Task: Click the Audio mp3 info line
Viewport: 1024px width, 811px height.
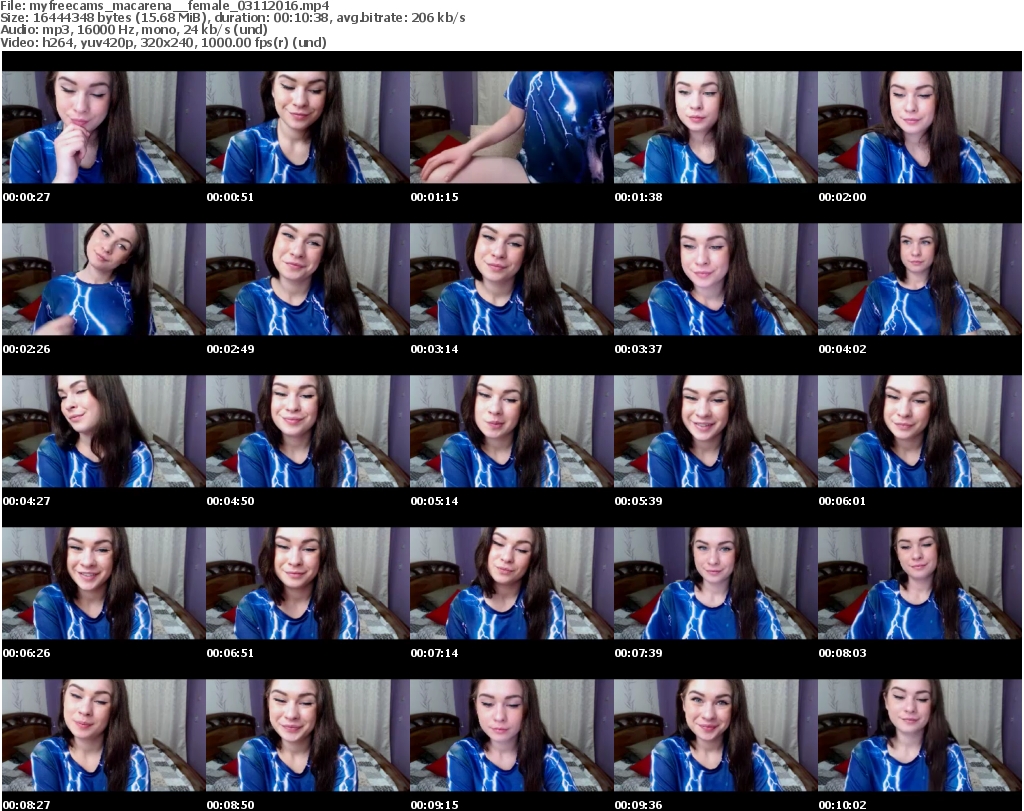Action: (x=134, y=29)
